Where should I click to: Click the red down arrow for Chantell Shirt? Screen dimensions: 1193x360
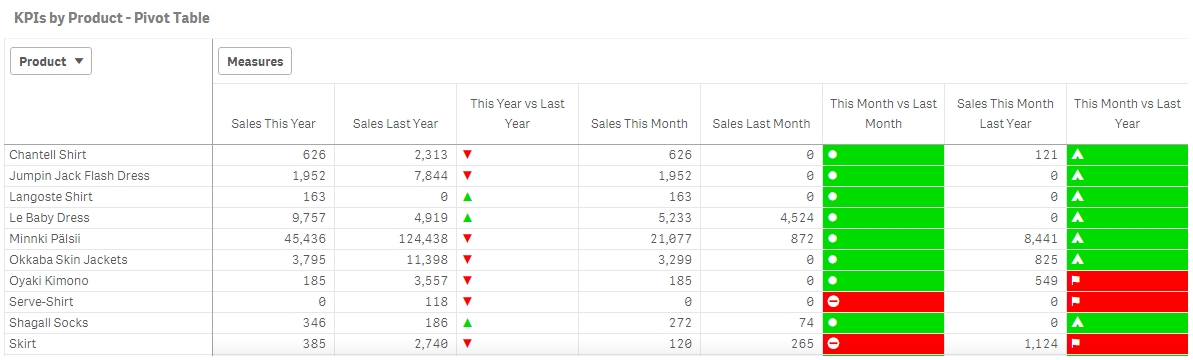click(468, 155)
